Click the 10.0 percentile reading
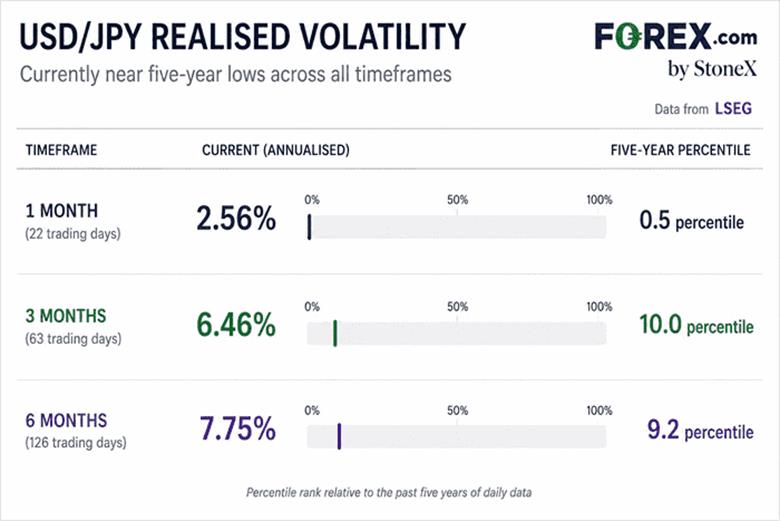Image resolution: width=780 pixels, height=521 pixels. (x=696, y=325)
